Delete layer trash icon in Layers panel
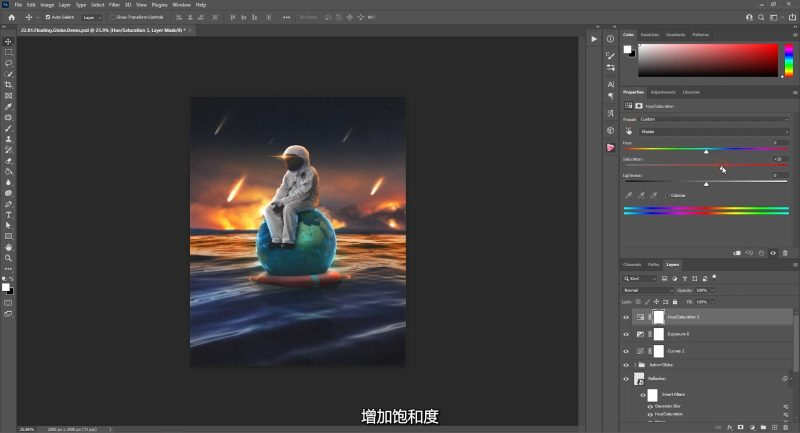The width and height of the screenshot is (800, 433). [786, 427]
